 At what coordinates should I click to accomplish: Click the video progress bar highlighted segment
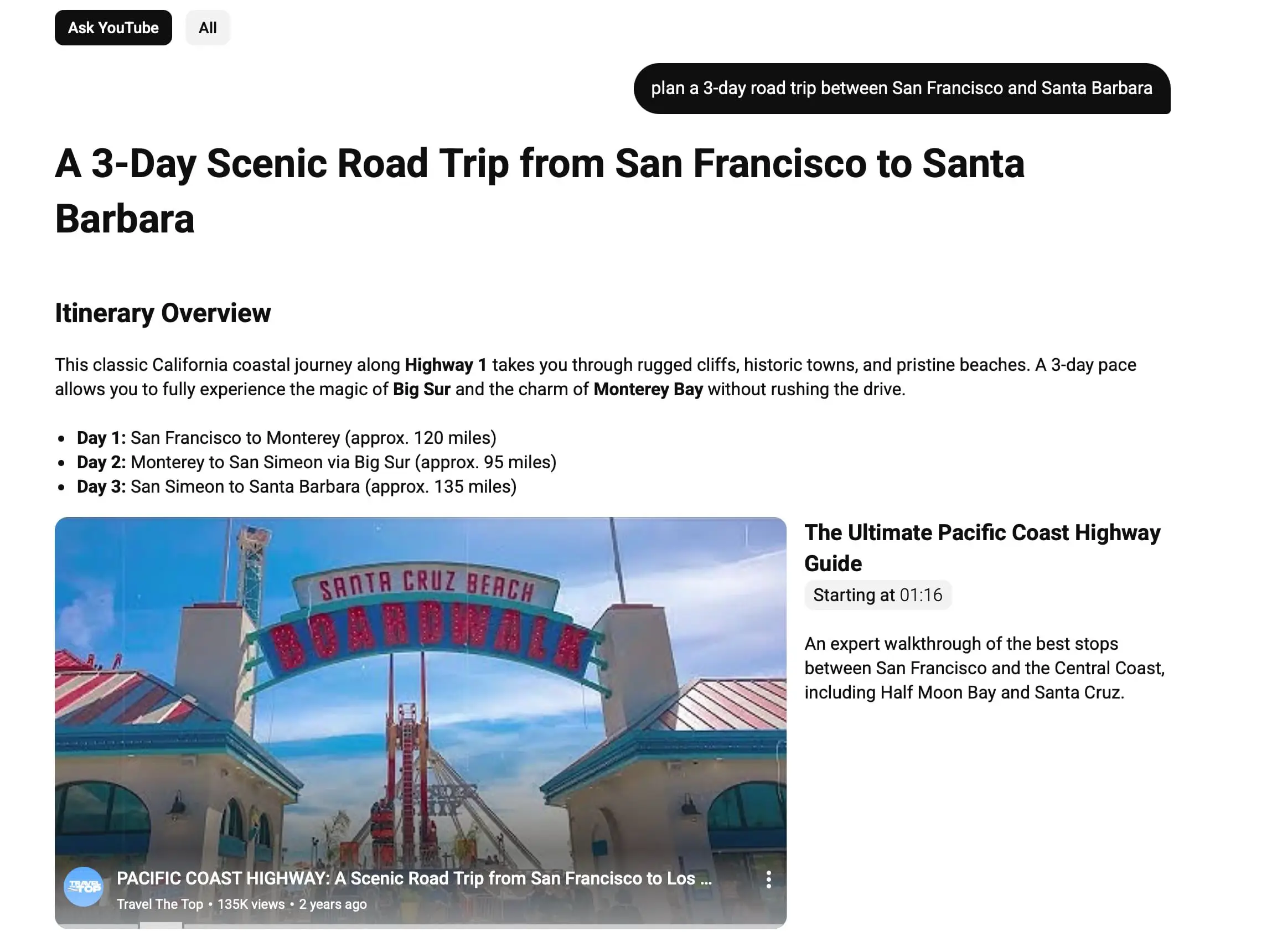161,925
